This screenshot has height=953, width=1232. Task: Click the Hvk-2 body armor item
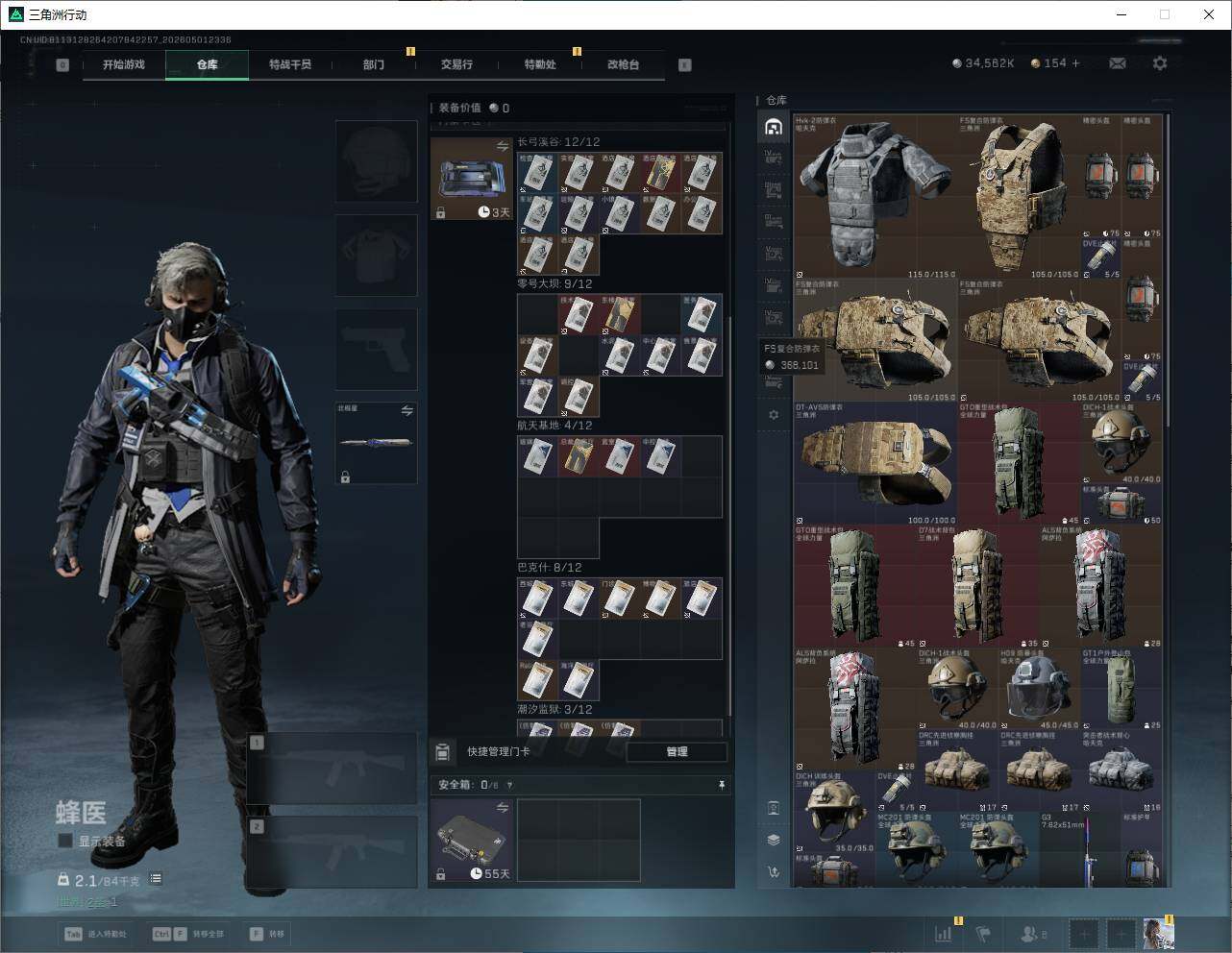pos(875,198)
